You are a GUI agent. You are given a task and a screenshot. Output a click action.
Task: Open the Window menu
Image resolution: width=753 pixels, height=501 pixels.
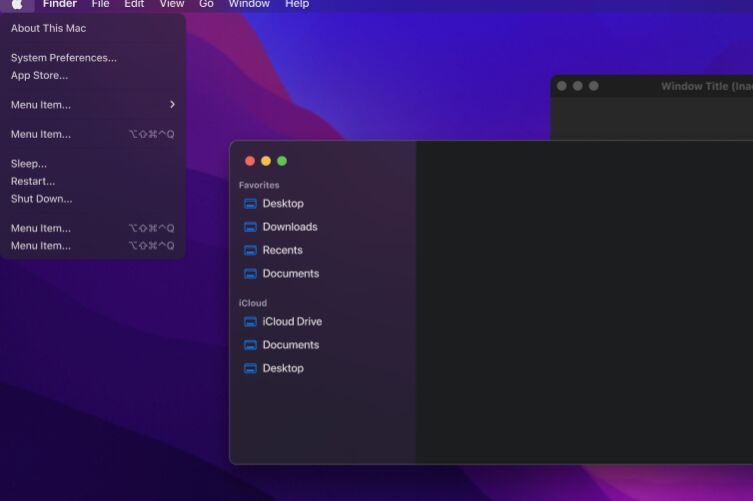tap(249, 4)
